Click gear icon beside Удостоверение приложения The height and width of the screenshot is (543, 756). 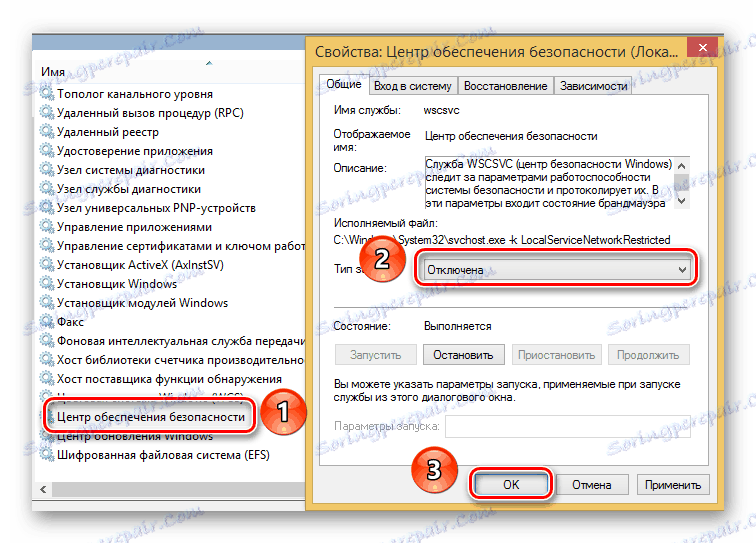(x=47, y=150)
